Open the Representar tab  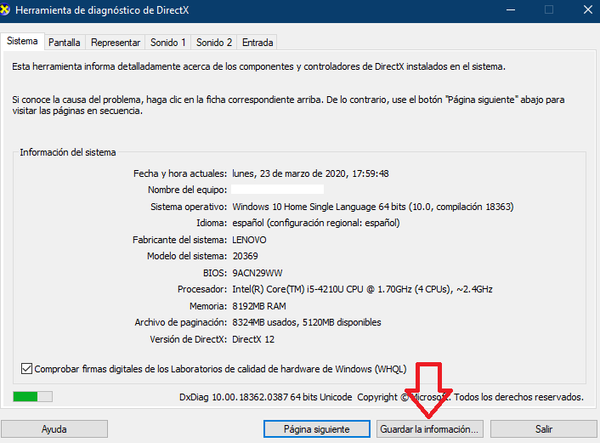point(116,42)
